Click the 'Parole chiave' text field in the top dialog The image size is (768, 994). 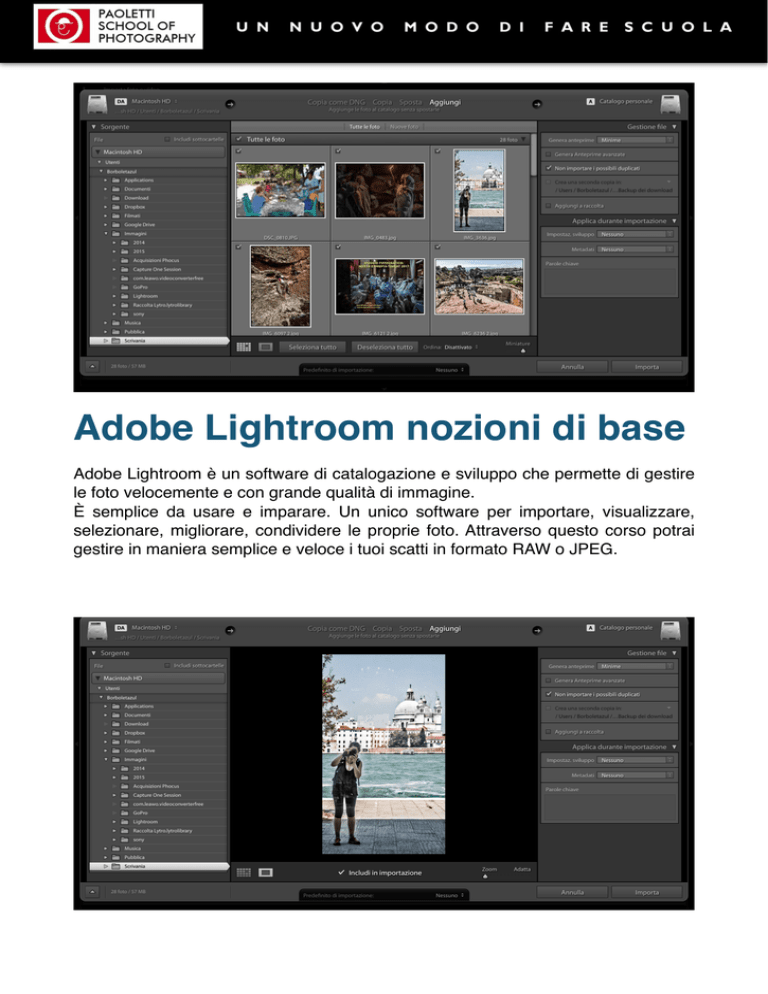609,281
